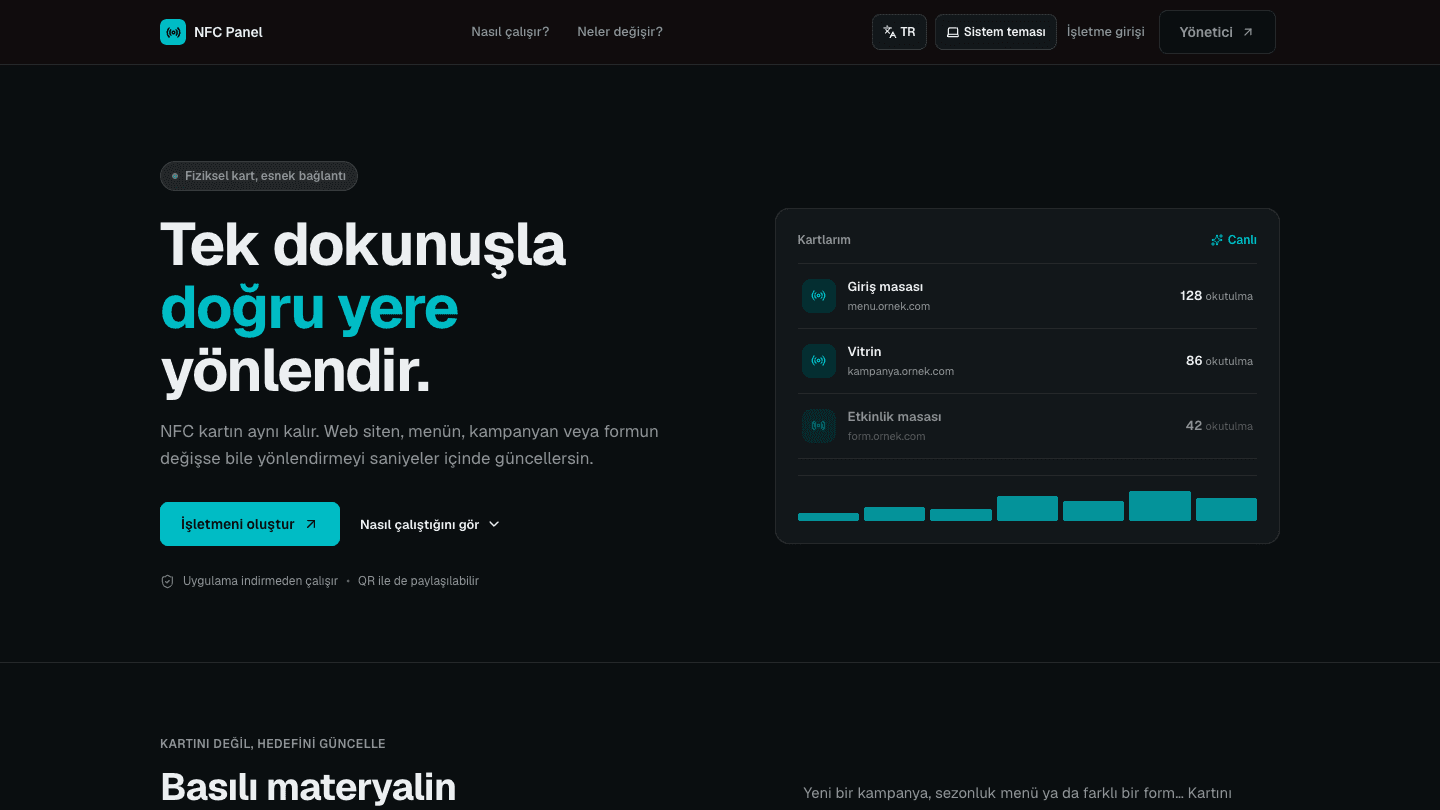
Task: Open the Sistem teması theme selector
Action: click(x=996, y=32)
